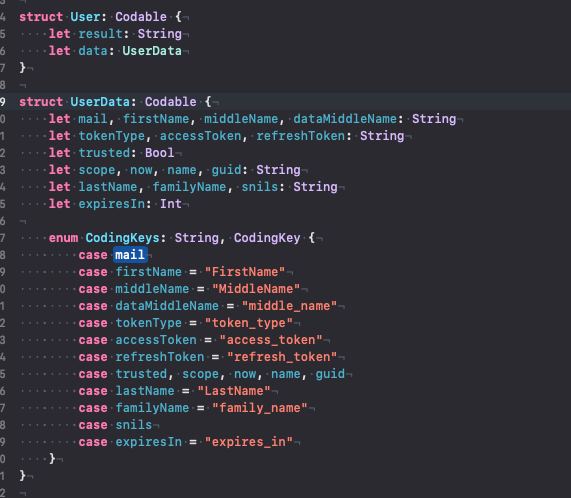Click the "token_type" string literal
This screenshot has width=571, height=498.
(x=249, y=323)
